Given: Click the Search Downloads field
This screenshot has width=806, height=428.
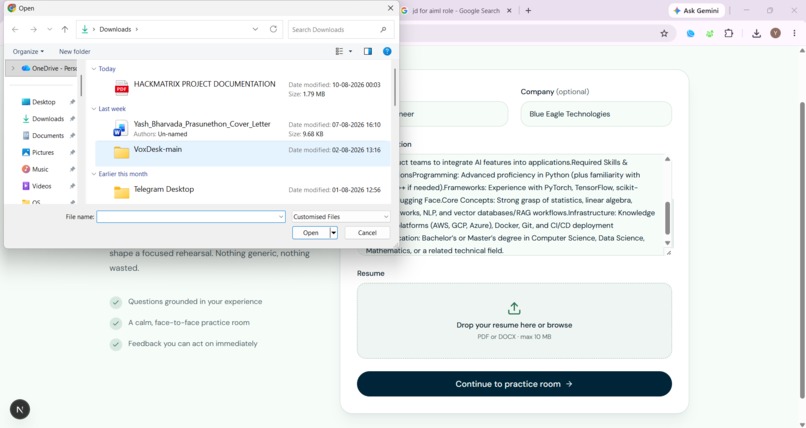Looking at the screenshot, I should [341, 29].
